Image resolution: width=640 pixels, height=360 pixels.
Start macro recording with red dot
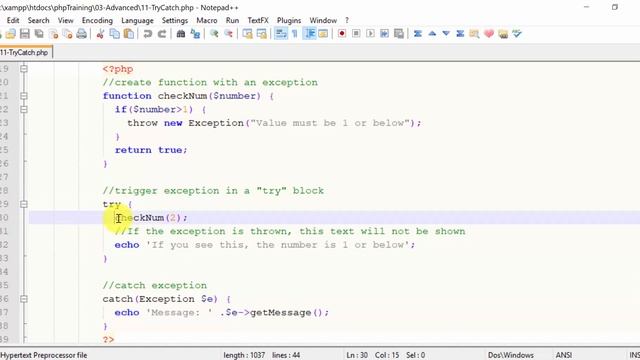click(342, 34)
